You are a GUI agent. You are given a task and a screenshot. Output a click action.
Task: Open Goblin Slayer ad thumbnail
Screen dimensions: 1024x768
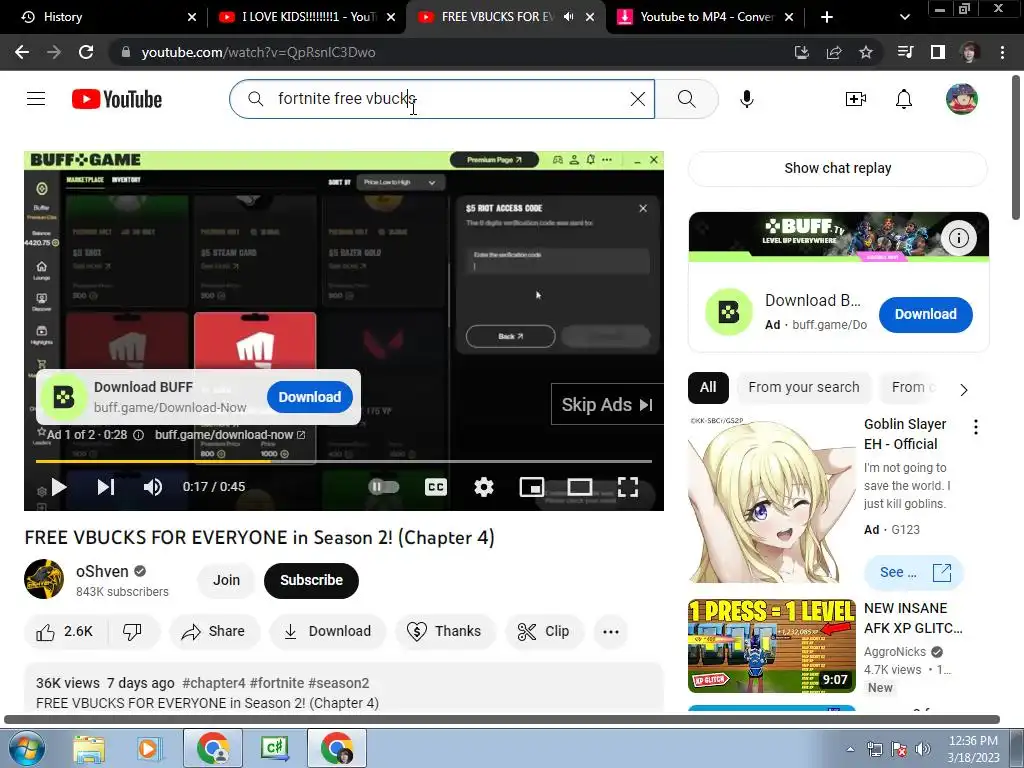(772, 499)
